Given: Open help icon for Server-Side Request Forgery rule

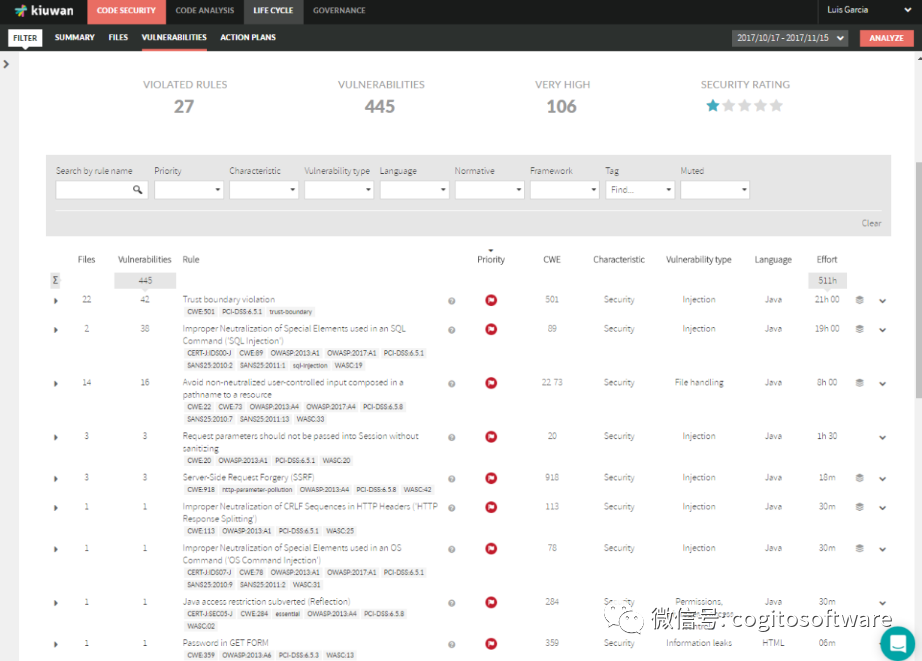Looking at the screenshot, I should (452, 479).
